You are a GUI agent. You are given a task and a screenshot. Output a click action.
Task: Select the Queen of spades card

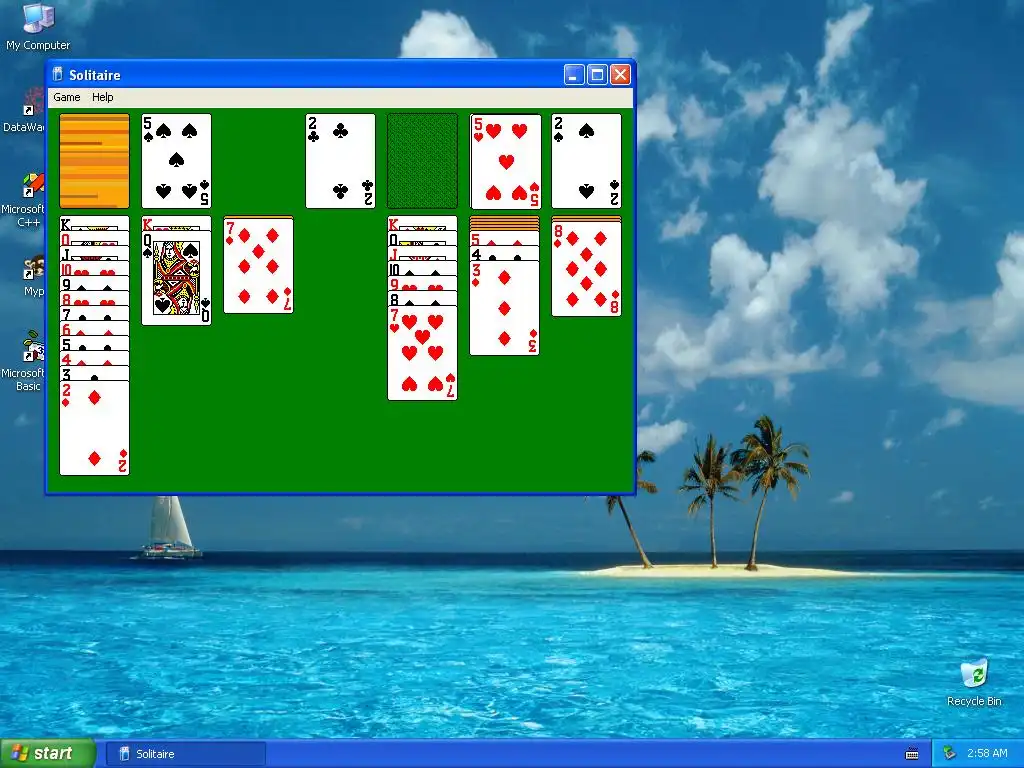click(176, 278)
